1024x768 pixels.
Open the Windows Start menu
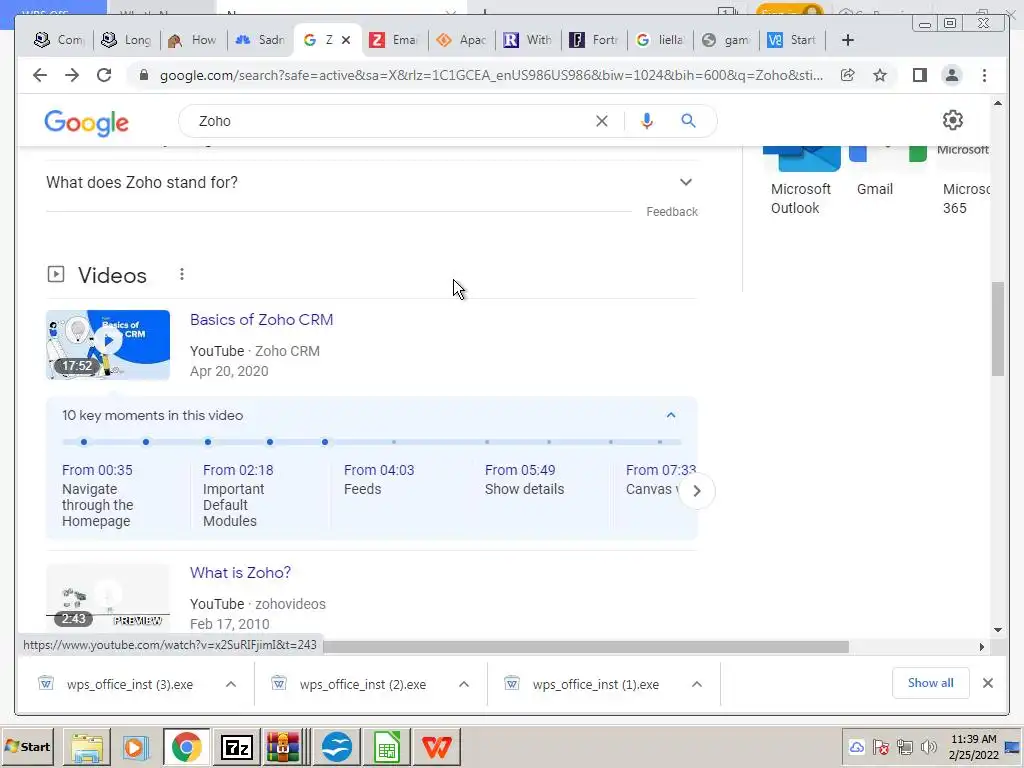tap(27, 746)
